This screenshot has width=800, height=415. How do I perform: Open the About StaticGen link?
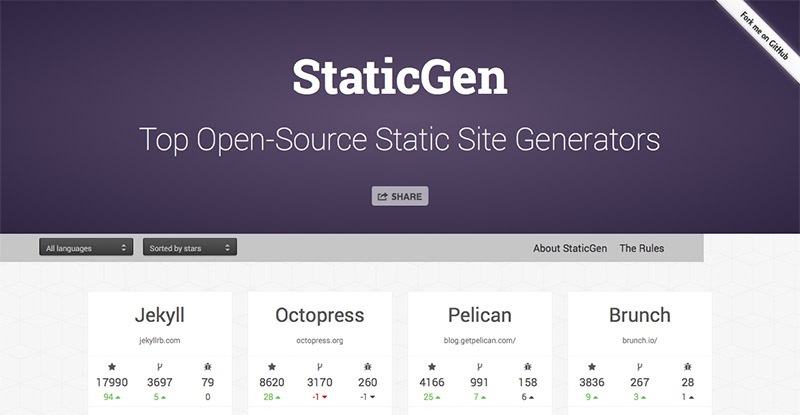570,248
